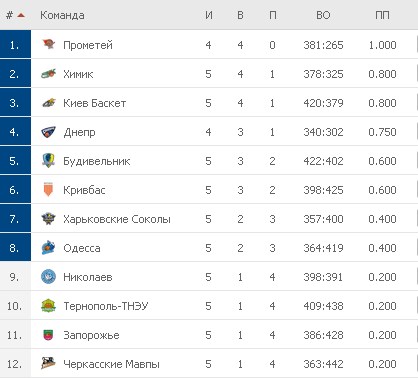Sort table by Команда column header
Viewport: 418px width, 378px height.
pos(62,15)
